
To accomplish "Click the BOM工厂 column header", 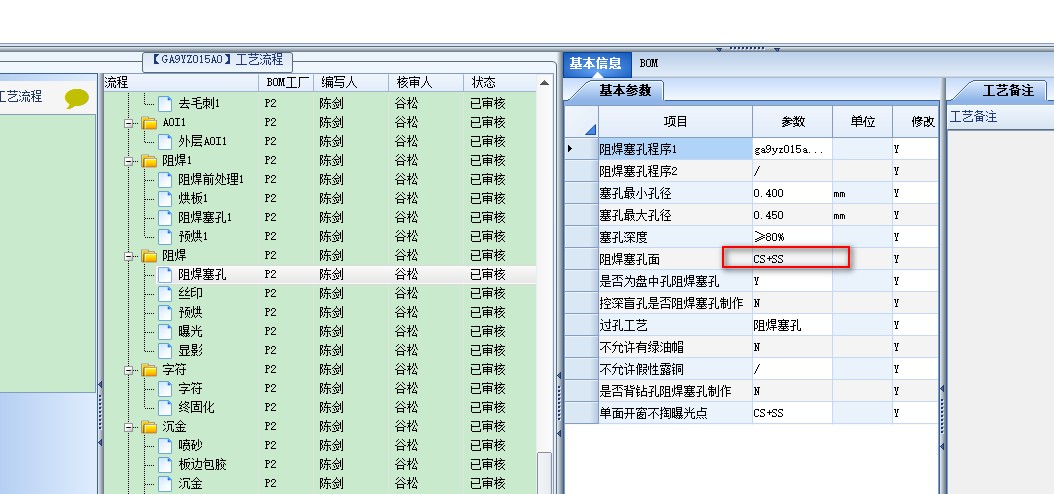I will point(288,83).
